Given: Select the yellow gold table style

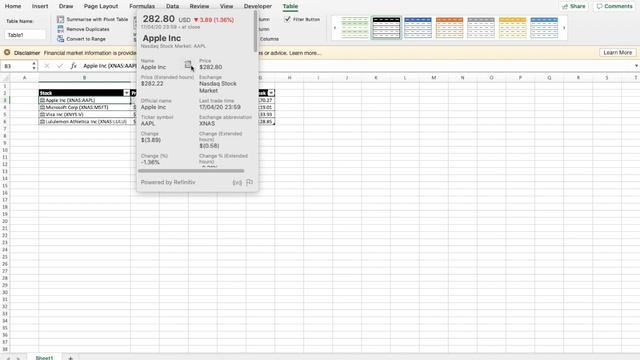Looking at the screenshot, I should point(512,28).
